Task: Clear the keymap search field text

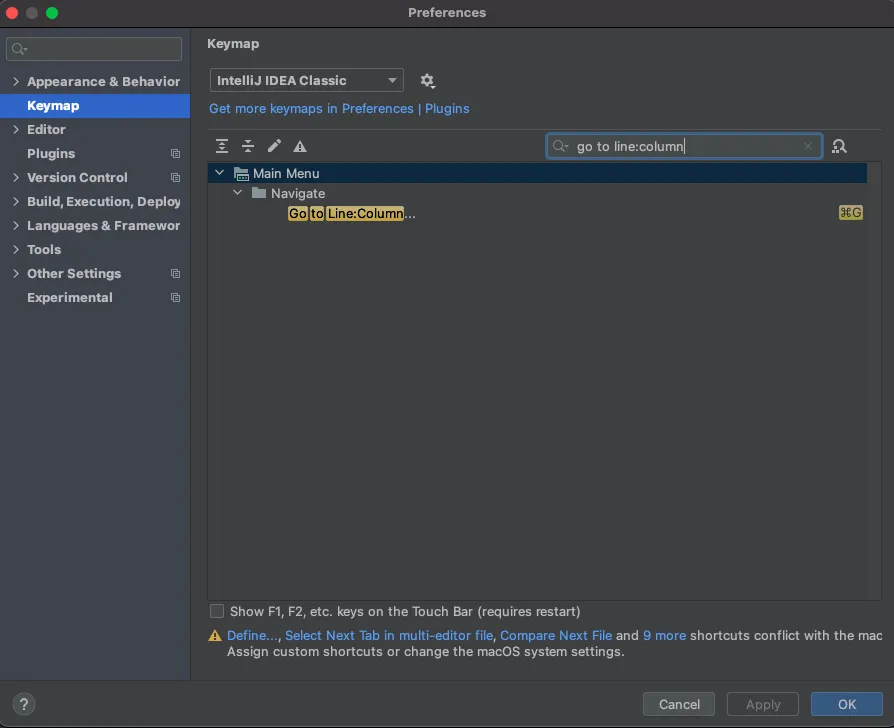Action: point(808,146)
